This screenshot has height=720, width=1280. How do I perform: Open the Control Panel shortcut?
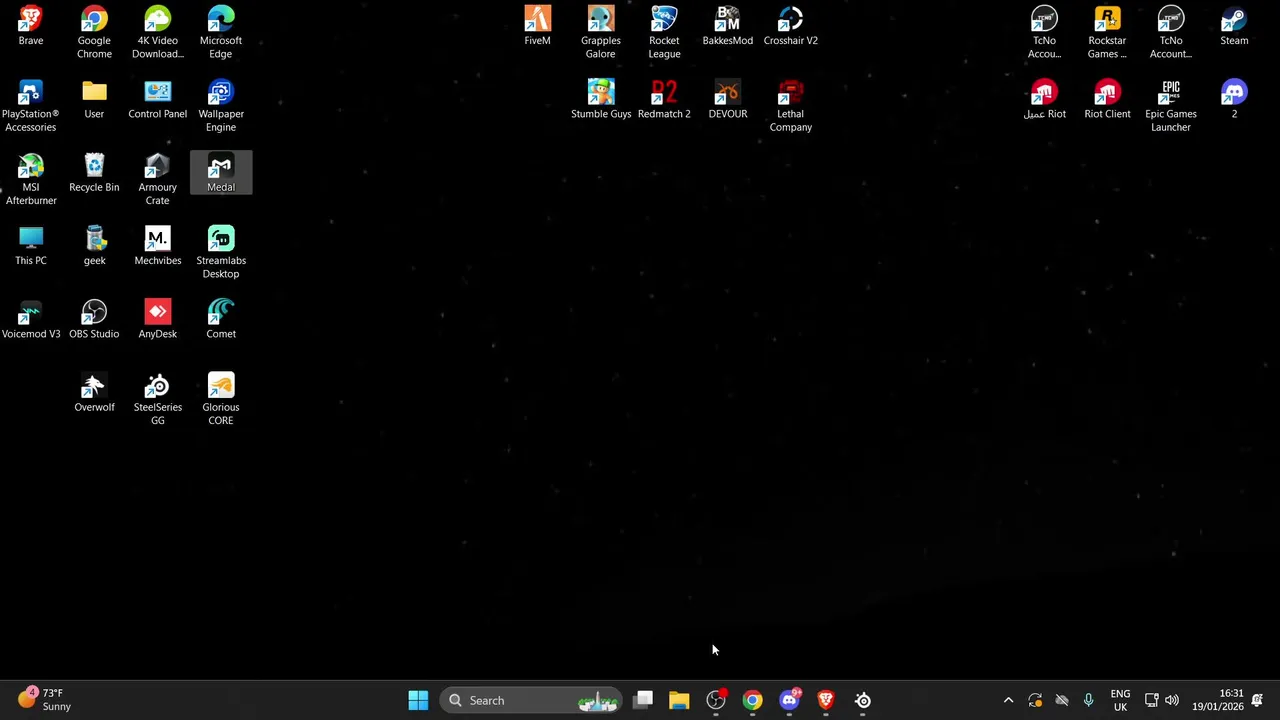point(157,100)
